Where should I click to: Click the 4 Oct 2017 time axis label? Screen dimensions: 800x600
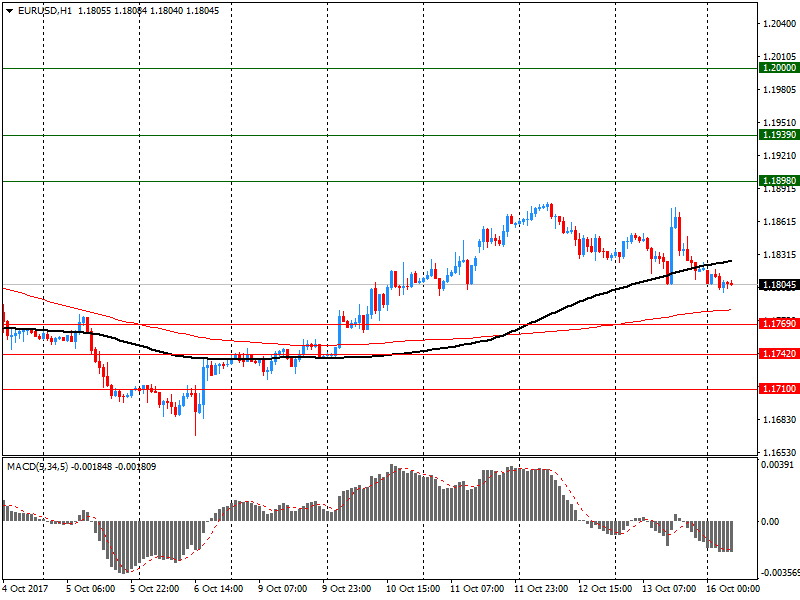(26, 588)
